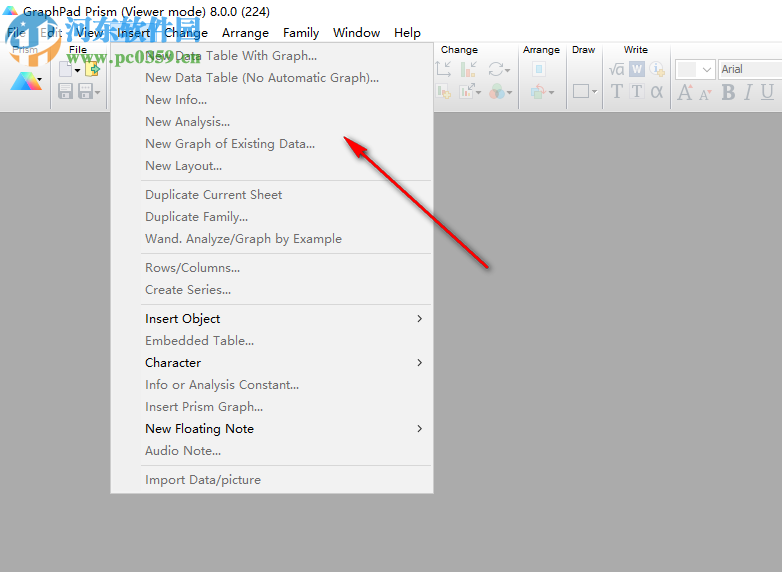Select Wand. Analyze/Graph by Example
Screen dimensions: 782x572
click(x=272, y=238)
